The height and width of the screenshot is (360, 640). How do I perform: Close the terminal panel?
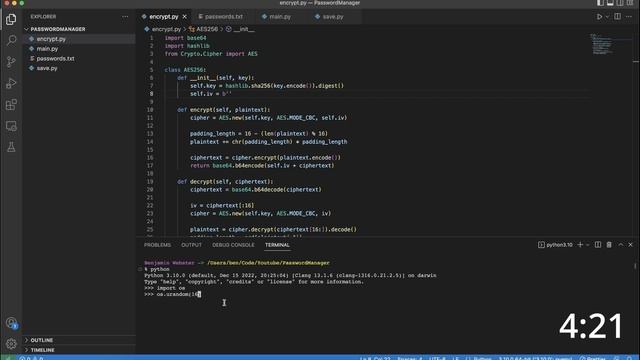click(631, 244)
